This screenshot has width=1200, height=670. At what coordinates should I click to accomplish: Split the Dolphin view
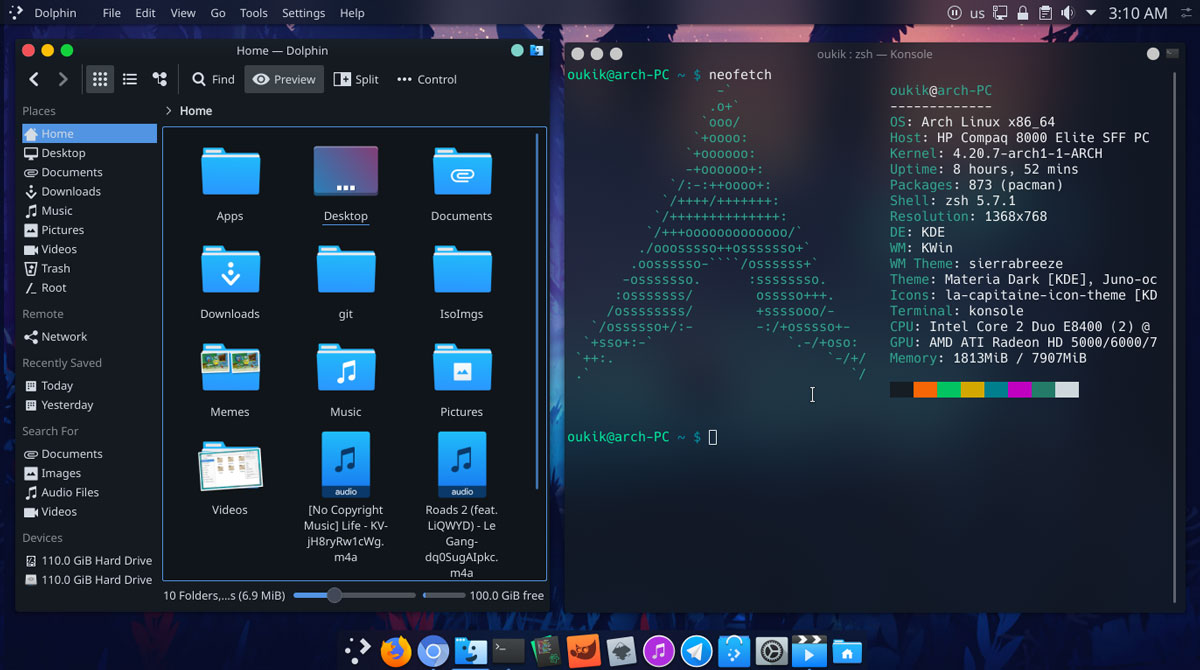pos(356,79)
